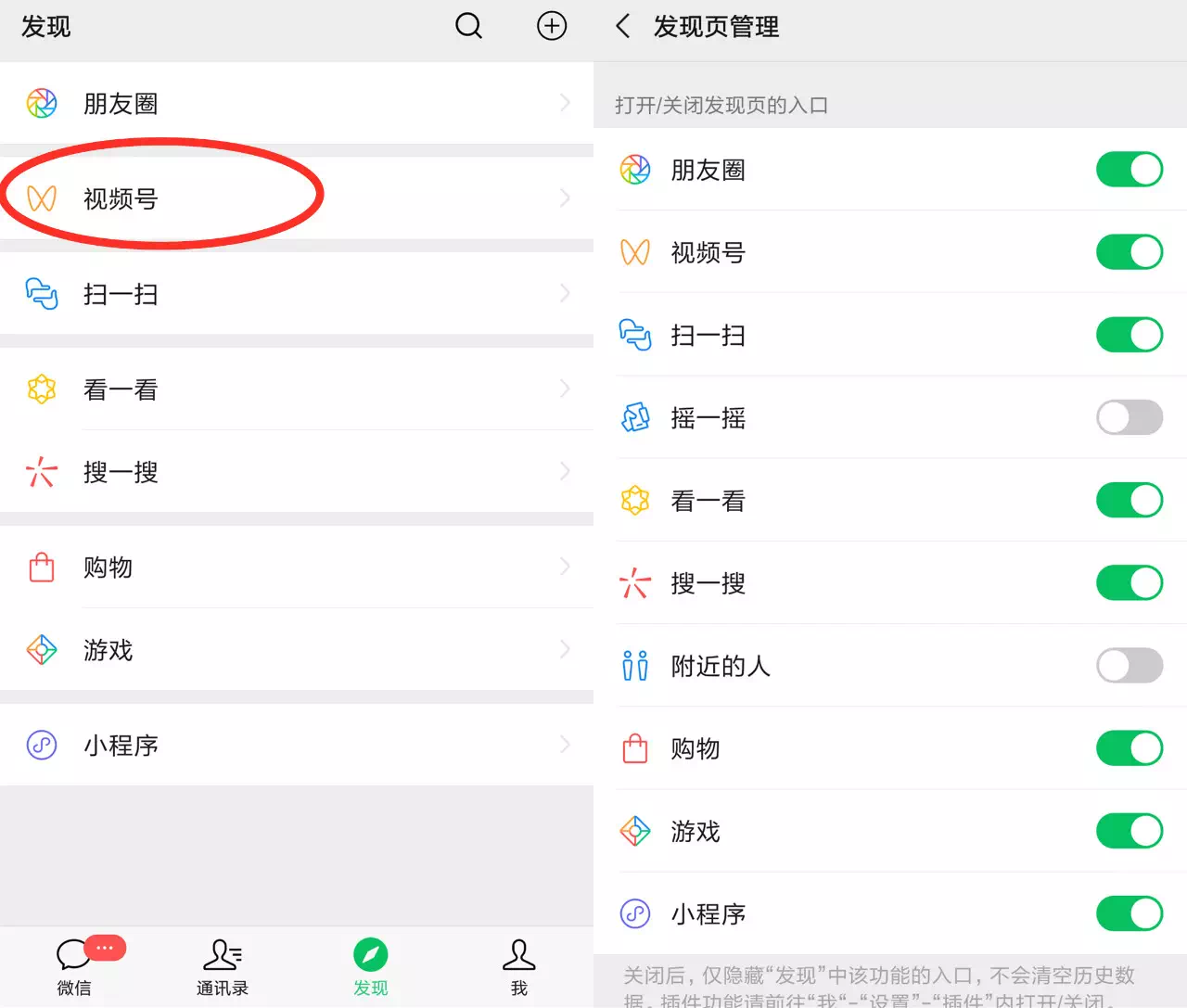This screenshot has height=1008, width=1187.
Task: Tap the search magnifier icon in Discover header
Action: click(469, 26)
